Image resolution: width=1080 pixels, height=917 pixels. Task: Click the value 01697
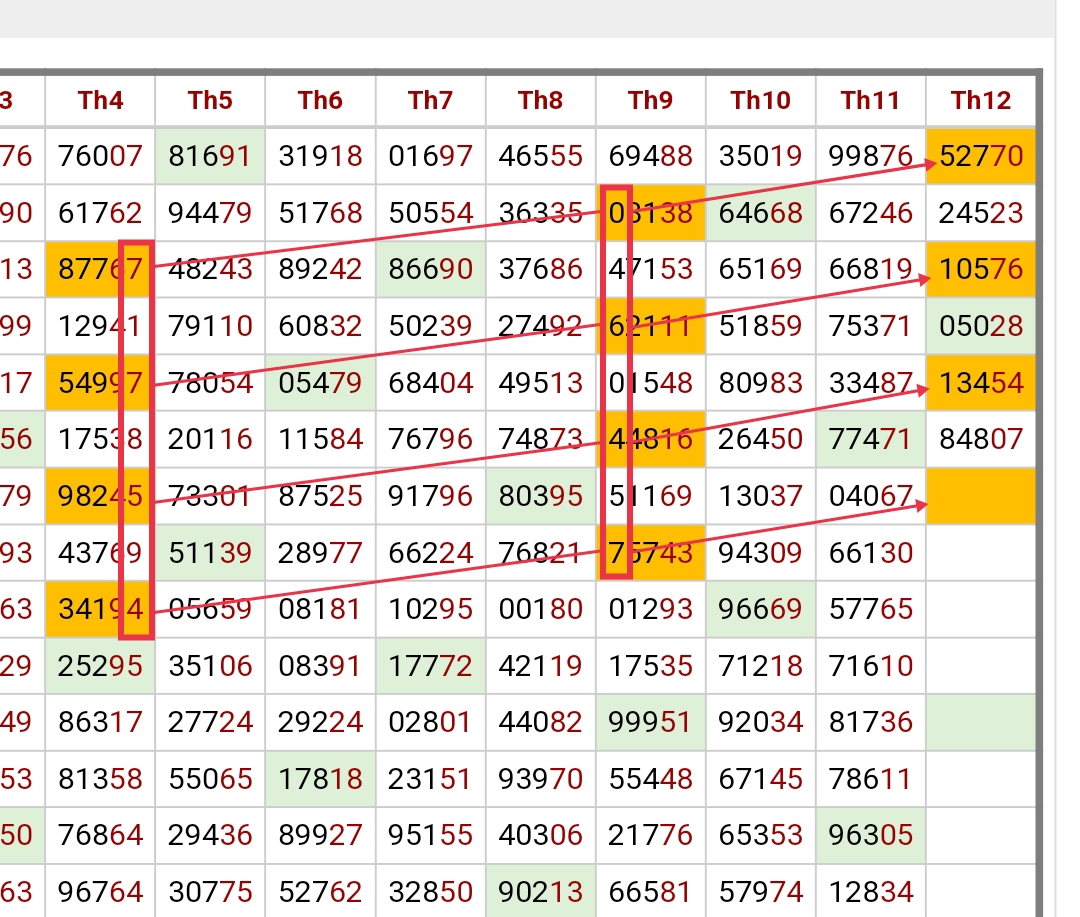(x=431, y=156)
